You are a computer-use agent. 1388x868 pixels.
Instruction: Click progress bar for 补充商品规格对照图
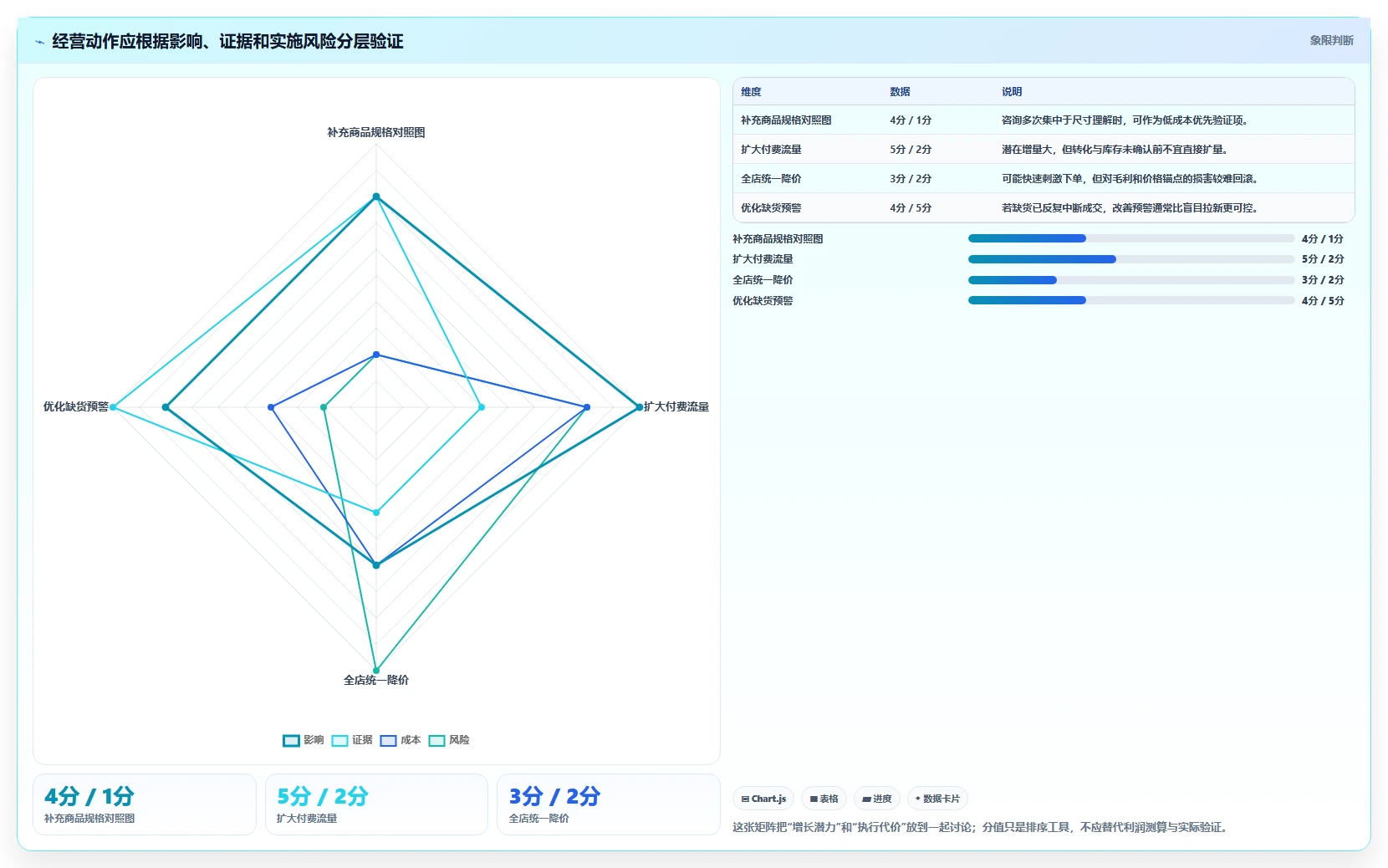pyautogui.click(x=1130, y=238)
